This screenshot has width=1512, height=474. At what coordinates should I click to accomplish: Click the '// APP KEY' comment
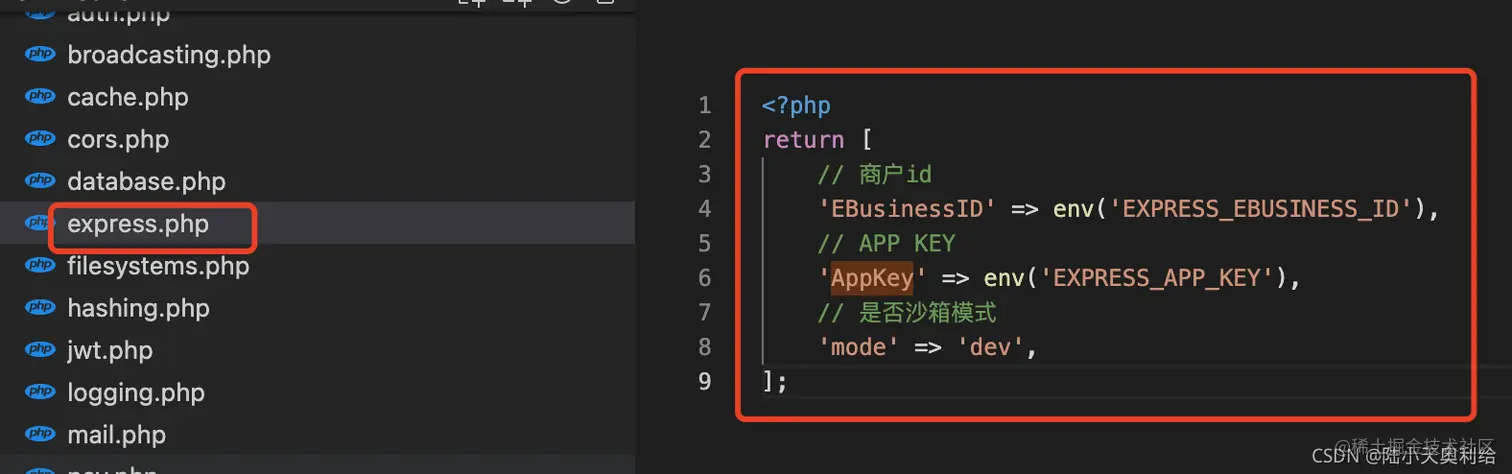[x=886, y=243]
